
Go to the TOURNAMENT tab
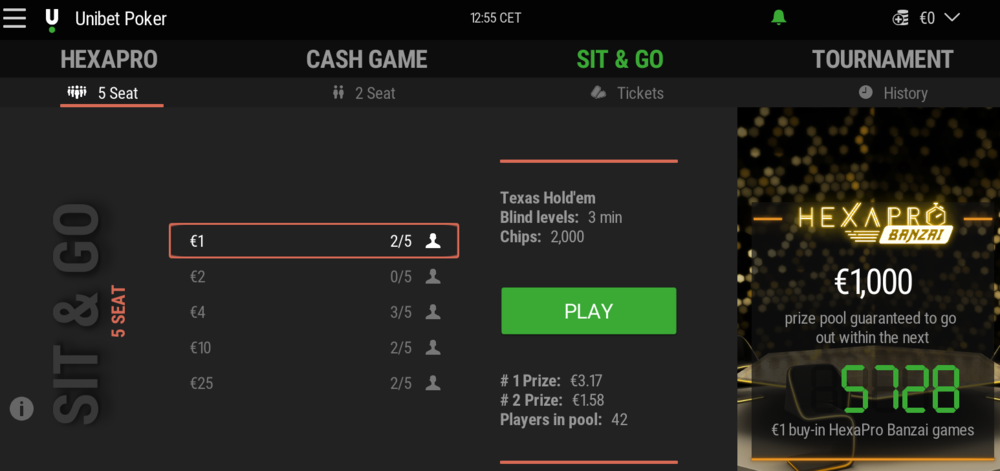pos(882,59)
